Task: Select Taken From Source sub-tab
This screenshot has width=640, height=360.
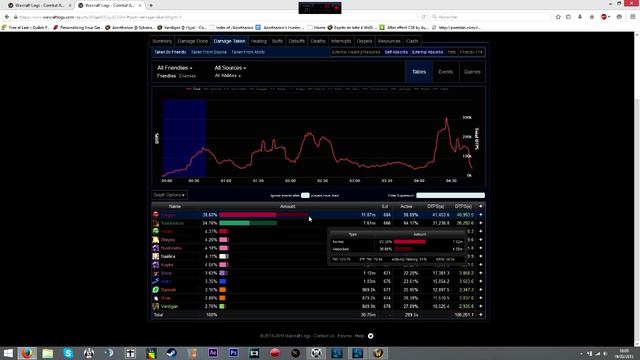Action: pyautogui.click(x=209, y=52)
